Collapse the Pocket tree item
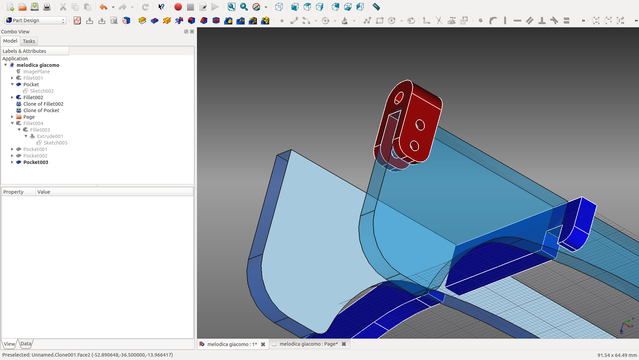Viewport: 639px width, 360px height. [12, 84]
